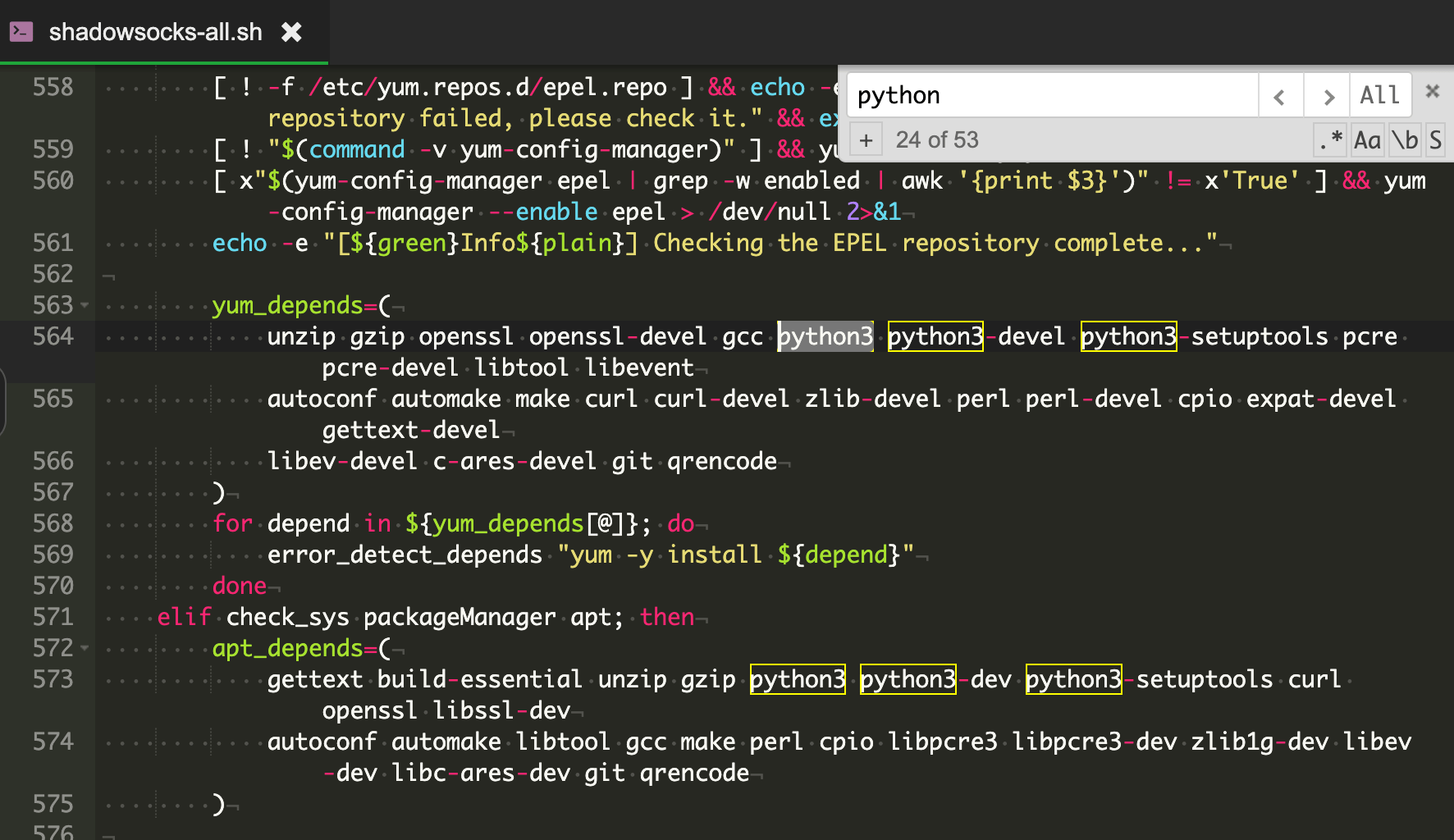Click line number 568 in the gutter
Viewport: 1454px width, 840px height.
pos(53,523)
